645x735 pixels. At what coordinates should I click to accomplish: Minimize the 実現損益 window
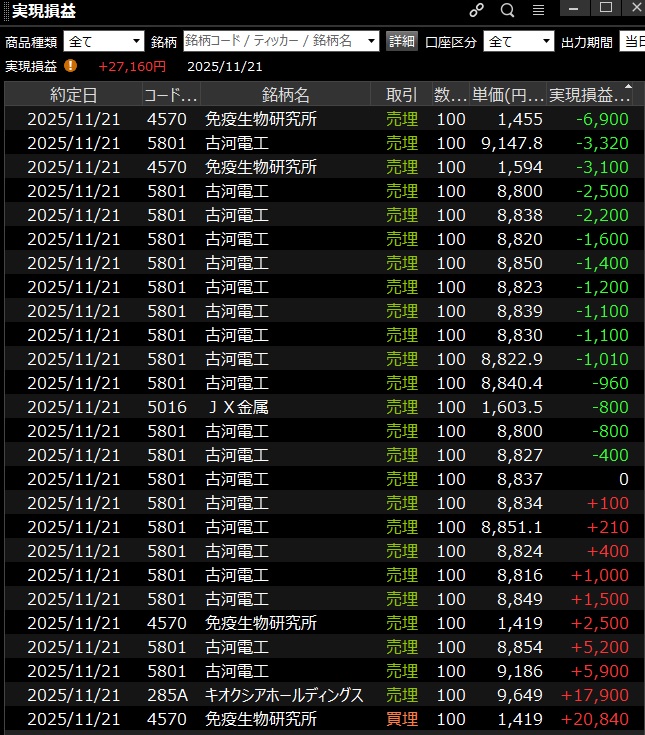tap(573, 8)
